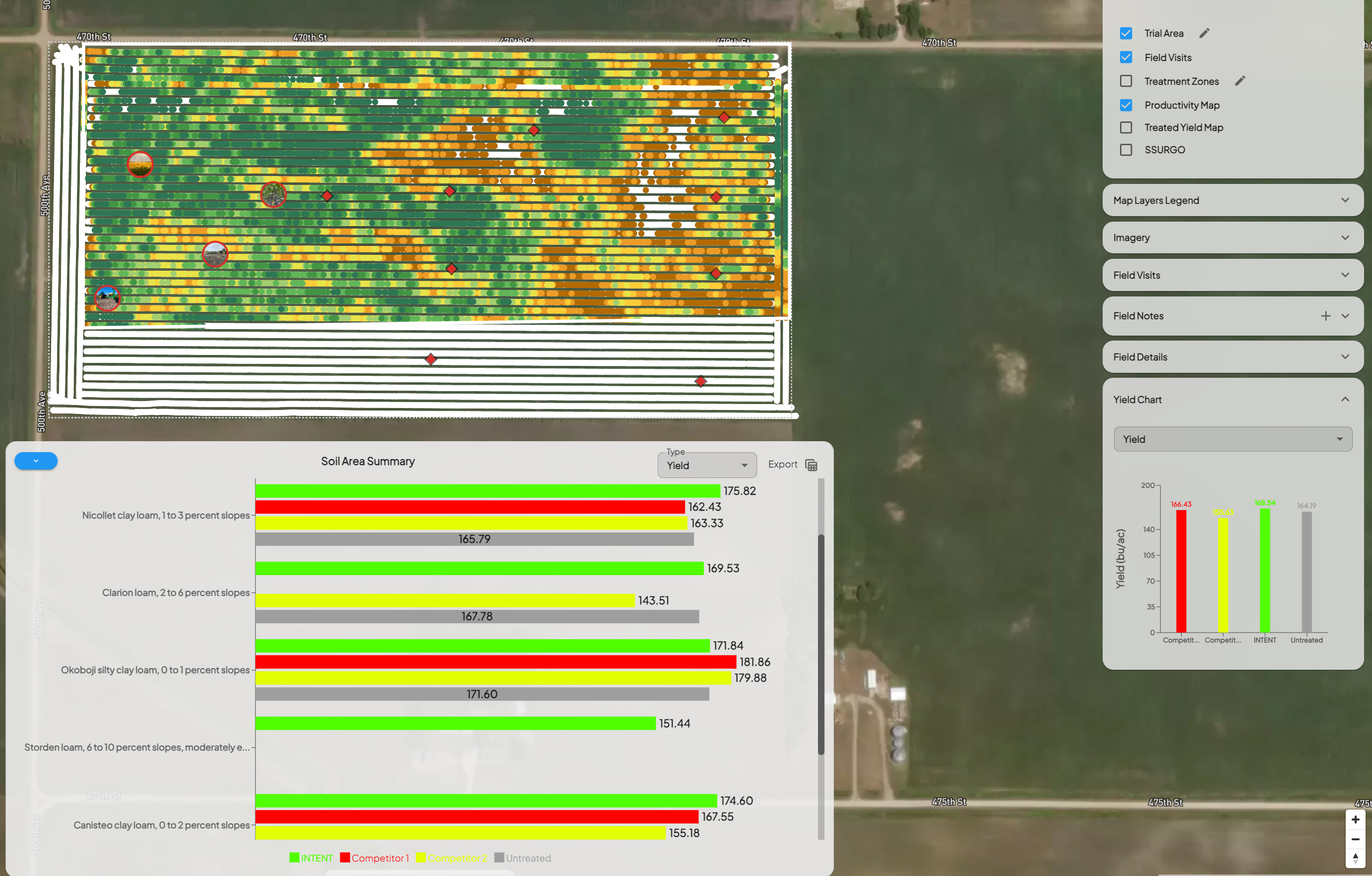Open the Yield dropdown in Yield Chart

coord(1233,439)
